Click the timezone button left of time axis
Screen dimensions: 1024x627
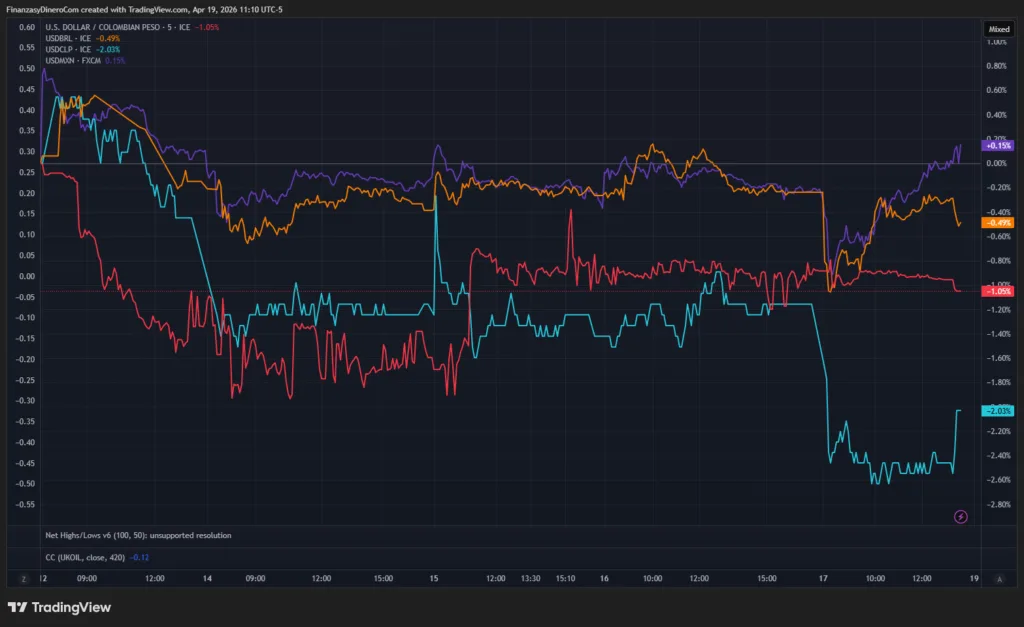[22, 578]
